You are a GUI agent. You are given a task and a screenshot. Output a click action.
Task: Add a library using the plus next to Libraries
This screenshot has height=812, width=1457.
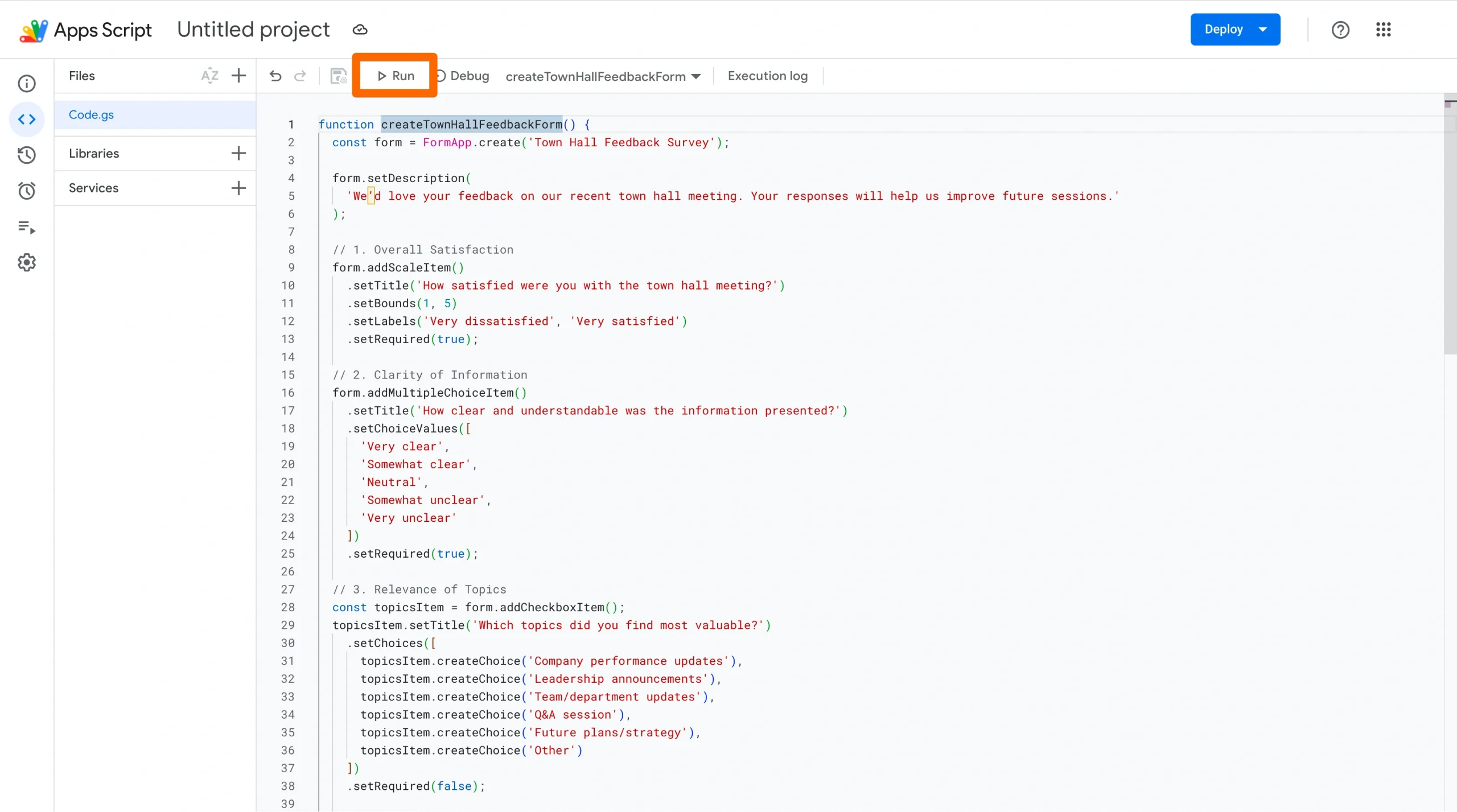point(238,153)
